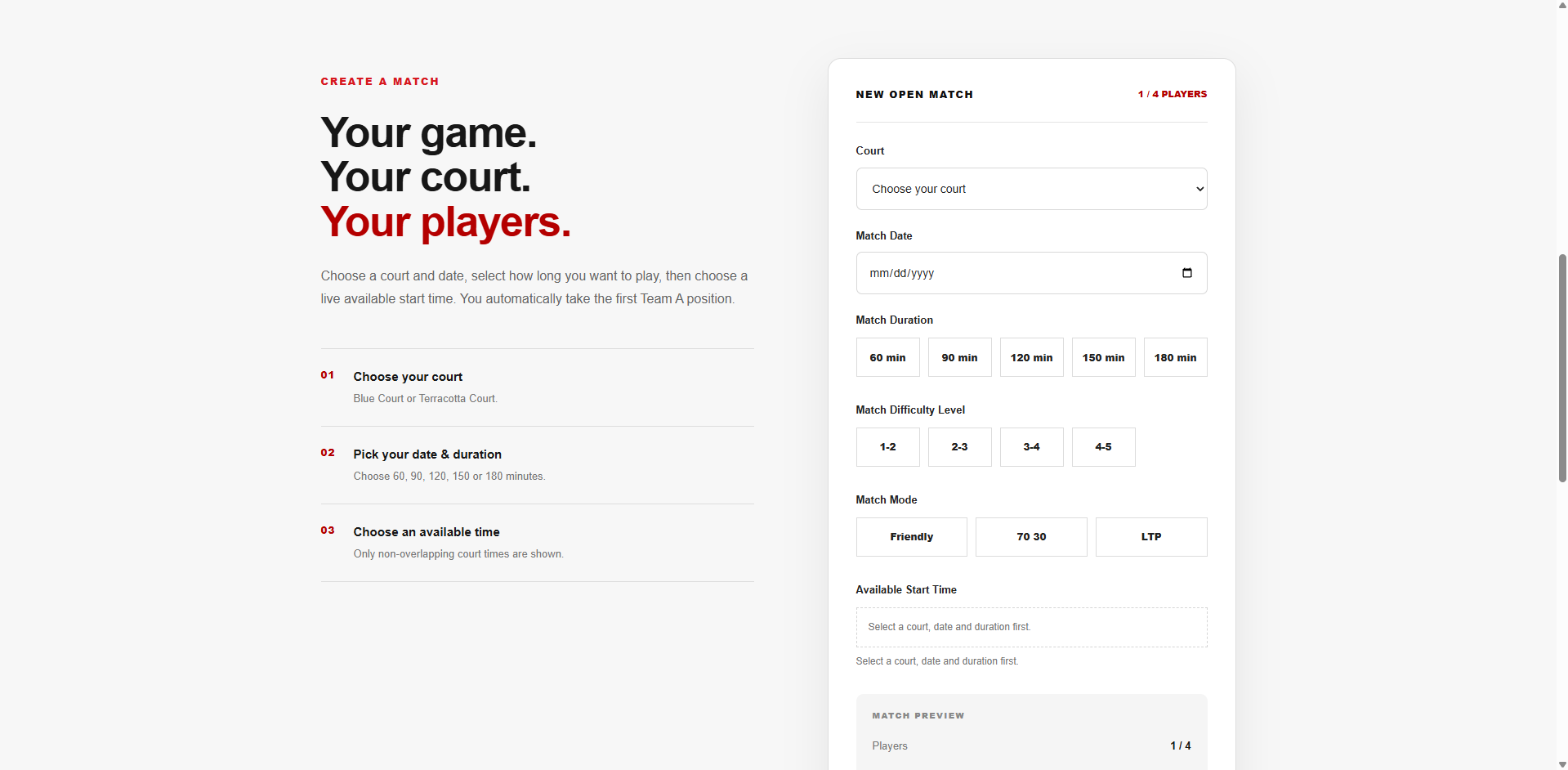This screenshot has height=770, width=1568.
Task: Click 'Blue Court or Terracotta Court.' text
Action: click(425, 399)
